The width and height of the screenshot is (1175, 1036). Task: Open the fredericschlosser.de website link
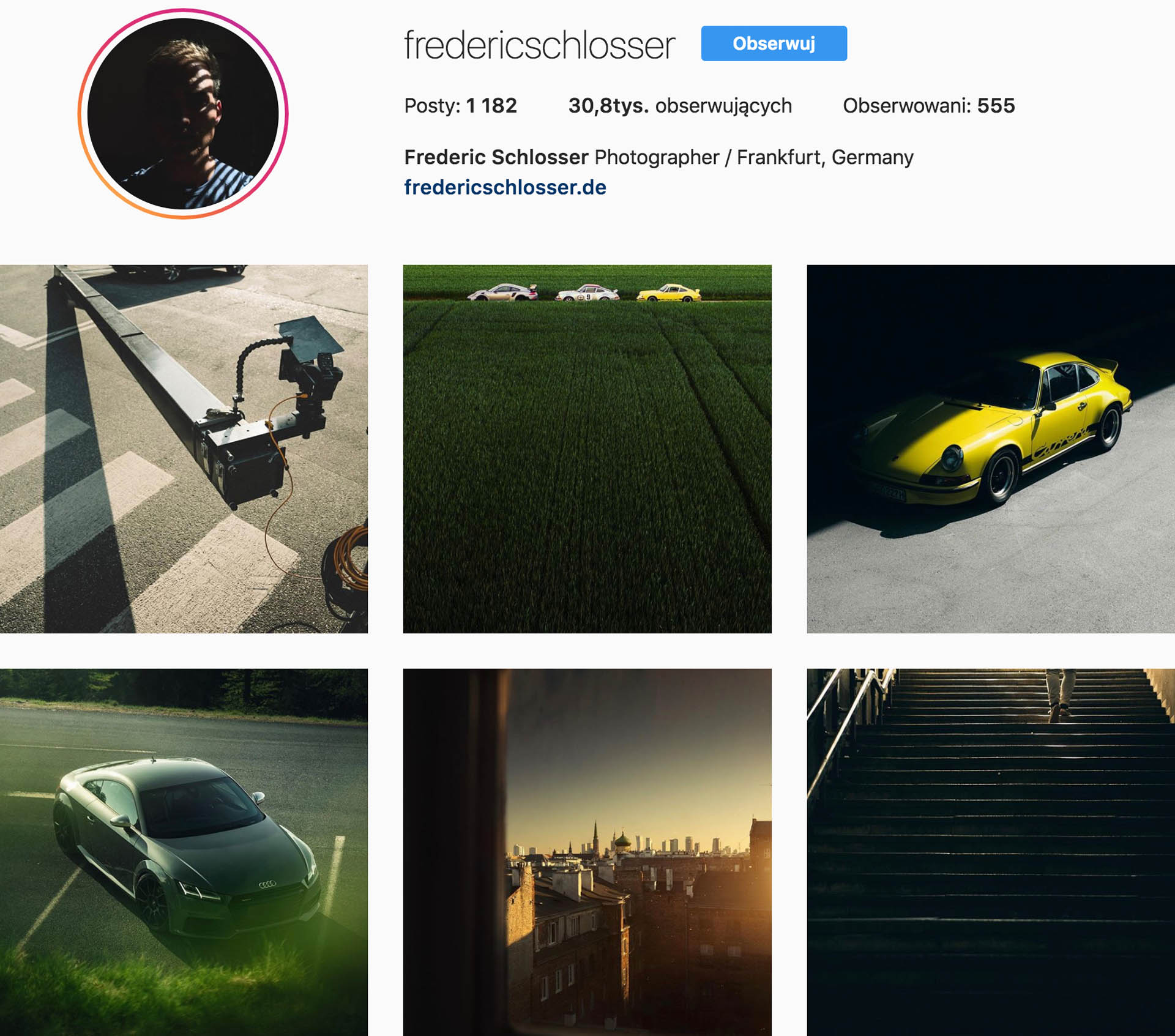click(505, 187)
